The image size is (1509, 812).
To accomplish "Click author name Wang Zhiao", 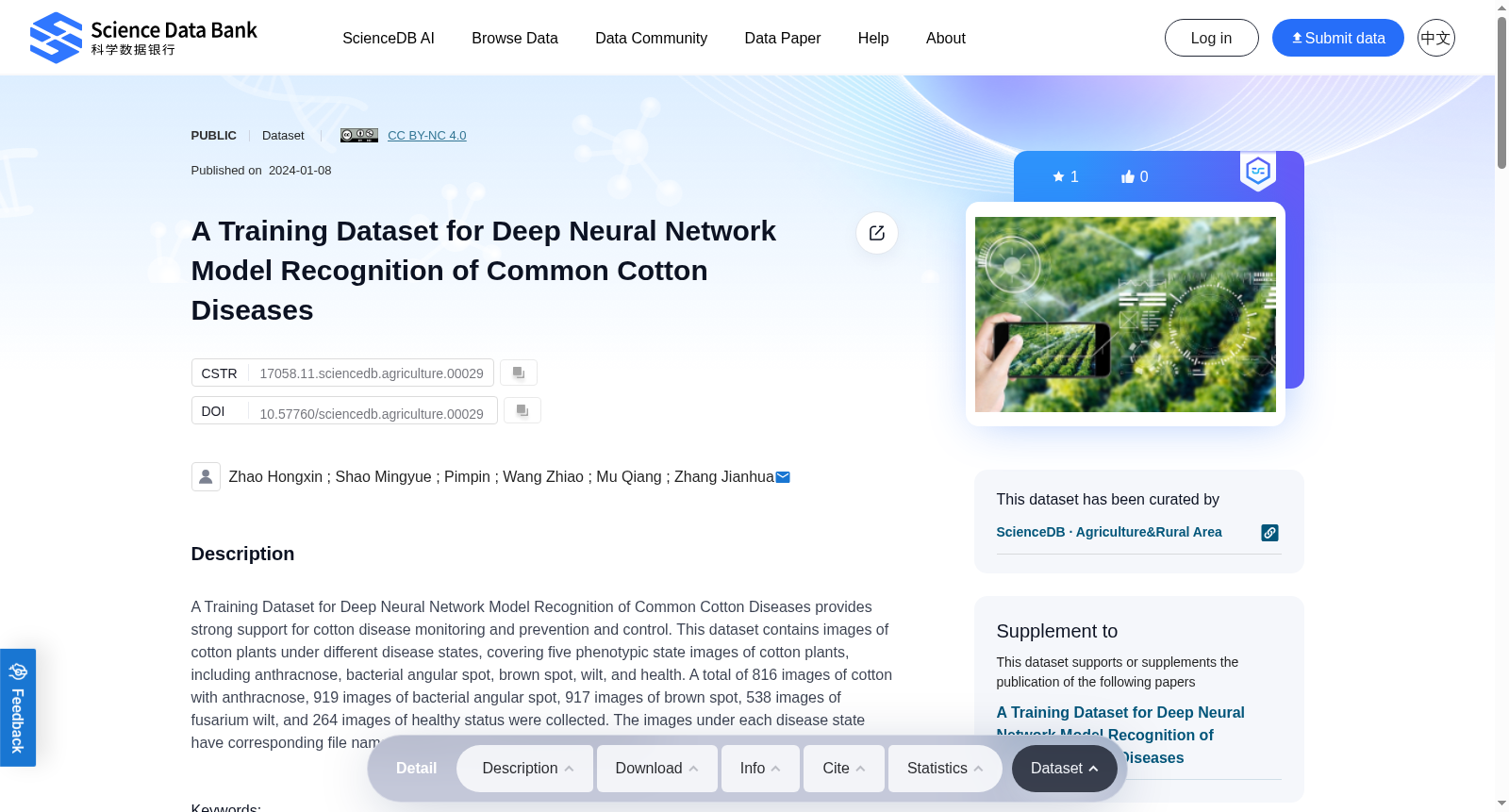I will pyautogui.click(x=543, y=477).
